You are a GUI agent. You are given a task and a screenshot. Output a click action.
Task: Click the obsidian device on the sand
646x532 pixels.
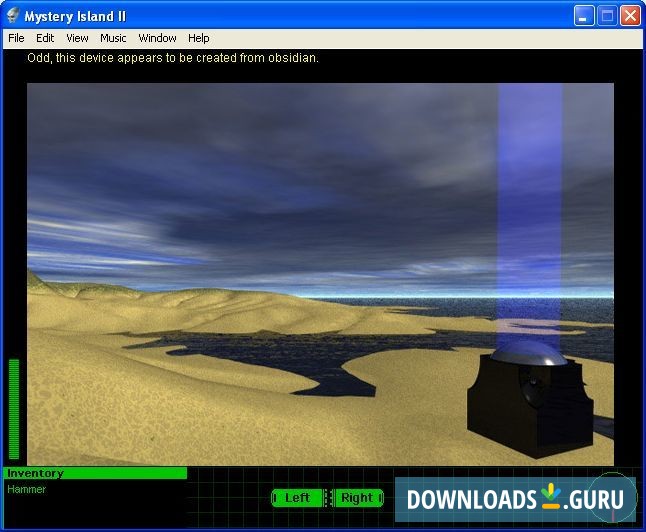530,404
